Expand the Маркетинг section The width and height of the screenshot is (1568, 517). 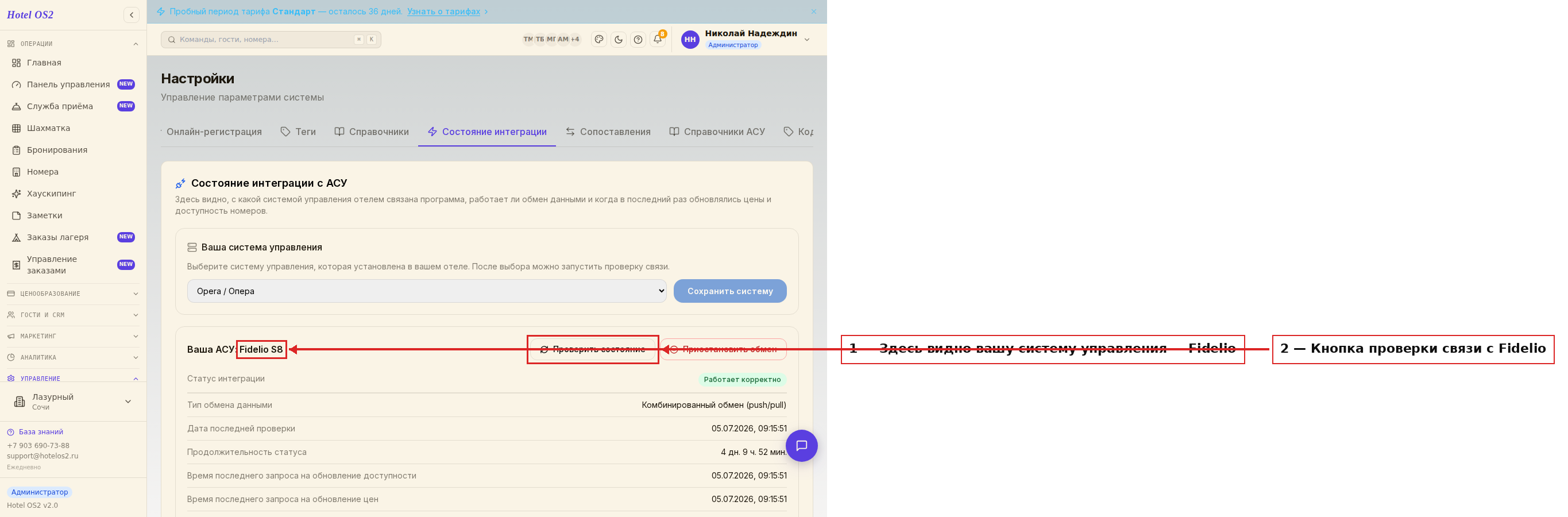point(73,337)
